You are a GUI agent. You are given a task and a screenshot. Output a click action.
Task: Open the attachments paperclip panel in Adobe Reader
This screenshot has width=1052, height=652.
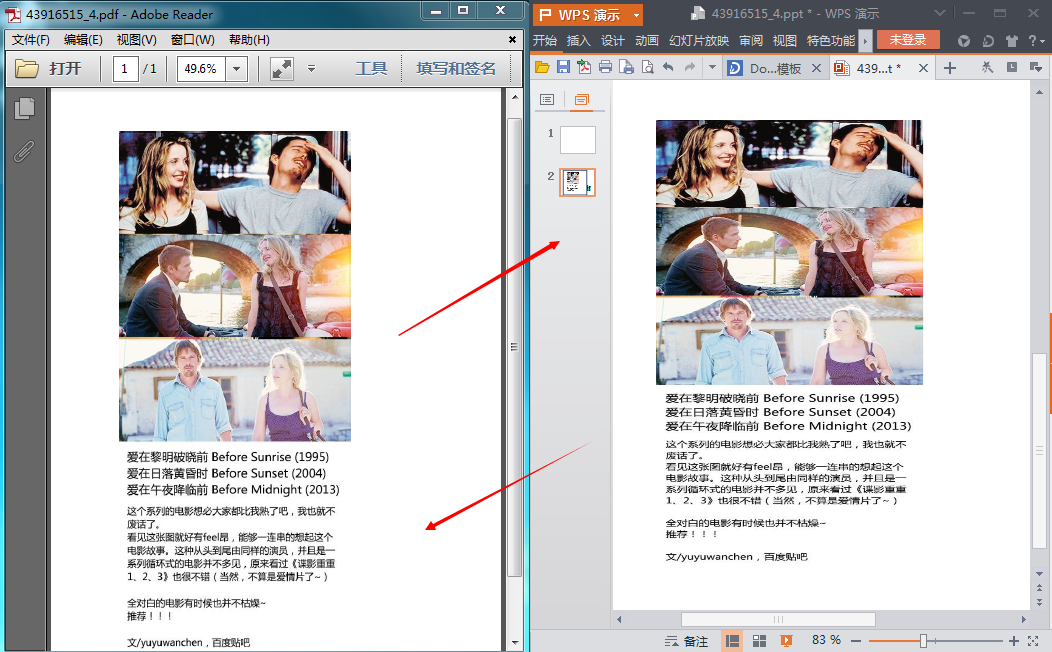(24, 152)
